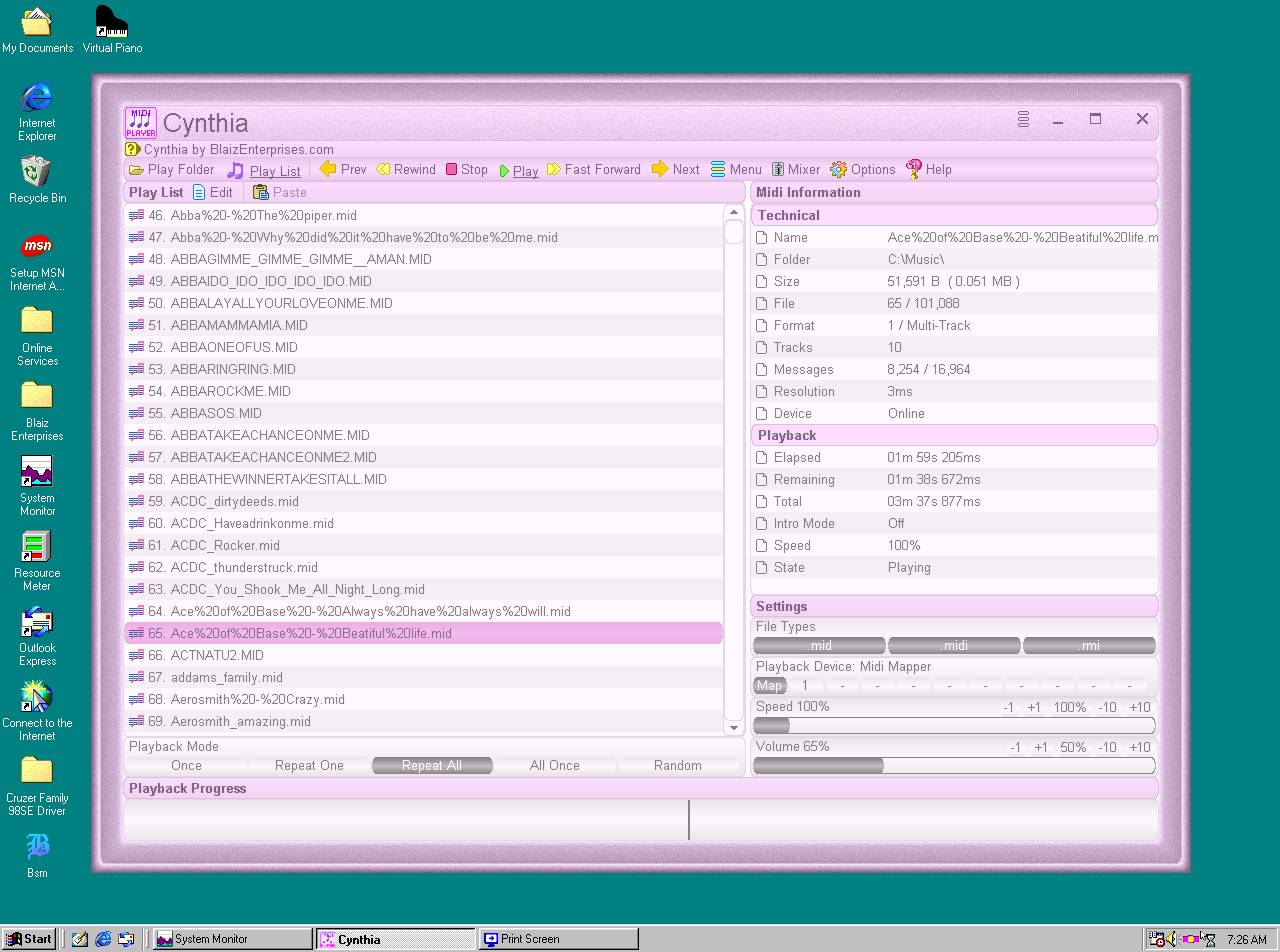The image size is (1280, 952).
Task: Click the play list scroll up arrow
Action: (x=734, y=212)
